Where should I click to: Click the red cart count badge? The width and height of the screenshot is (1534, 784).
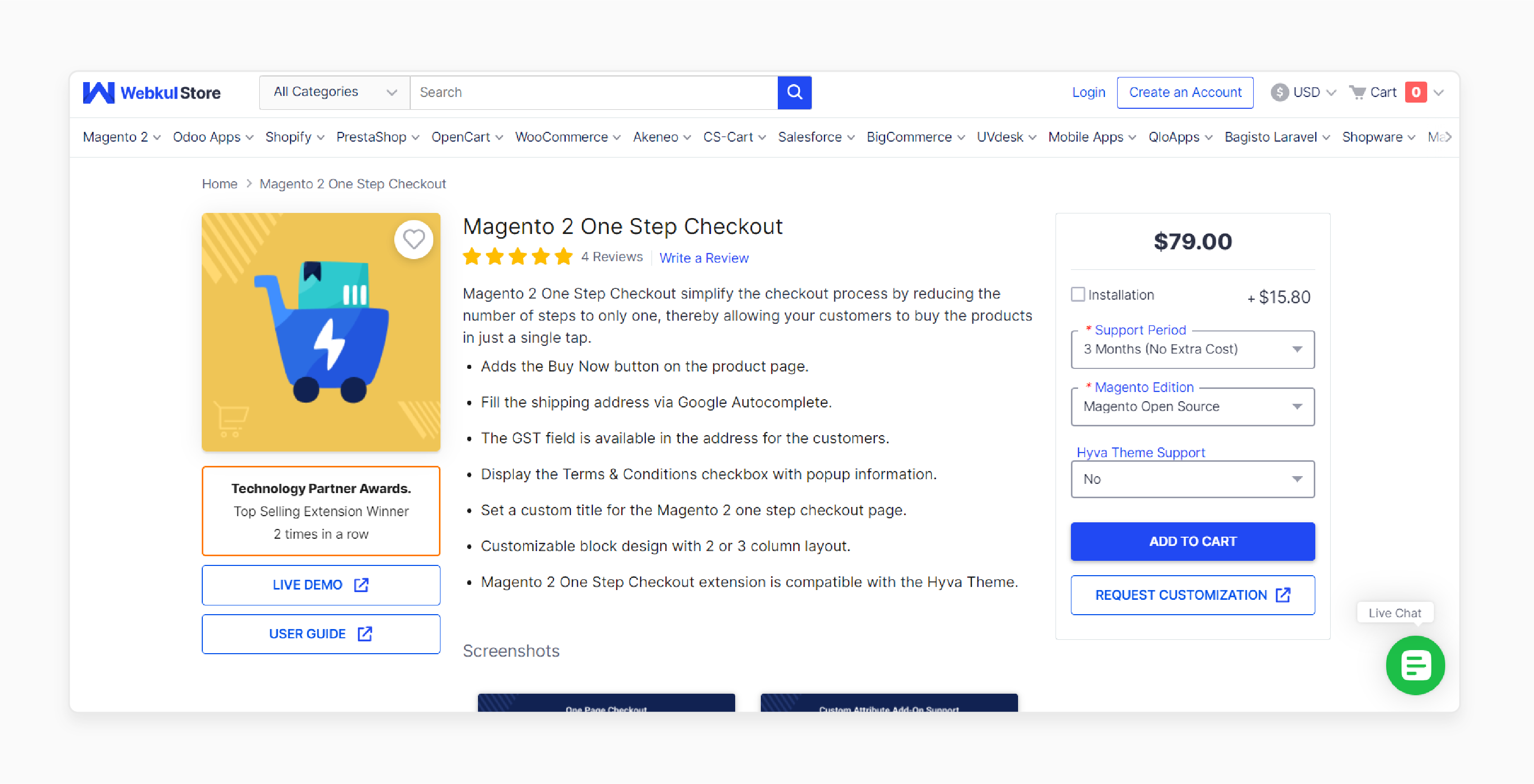(x=1415, y=92)
